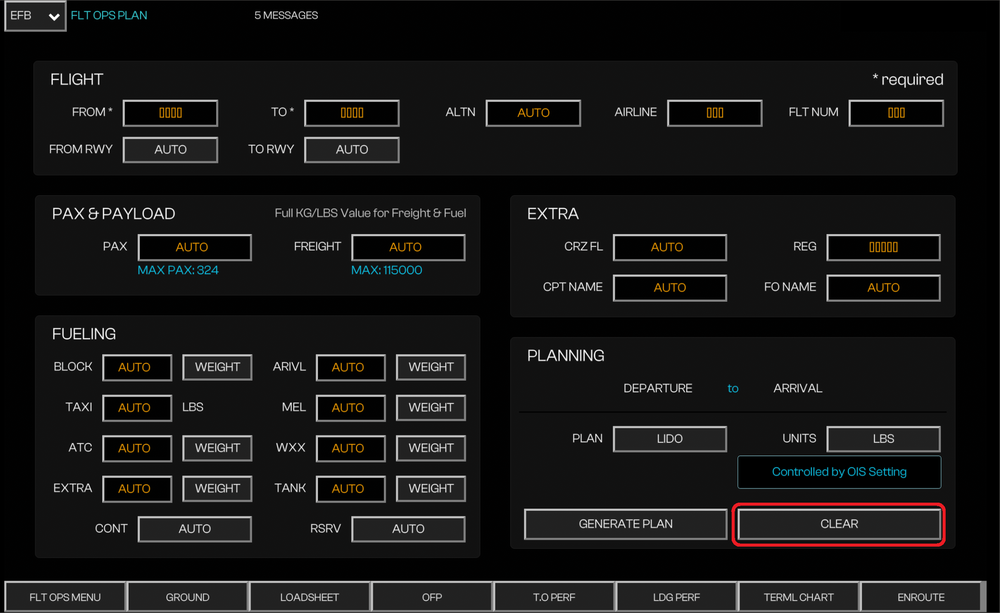Go to the TERML CHART tab

click(x=798, y=597)
